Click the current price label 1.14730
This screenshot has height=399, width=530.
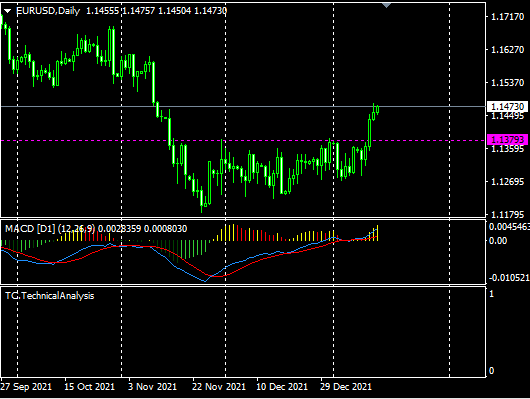[507, 107]
